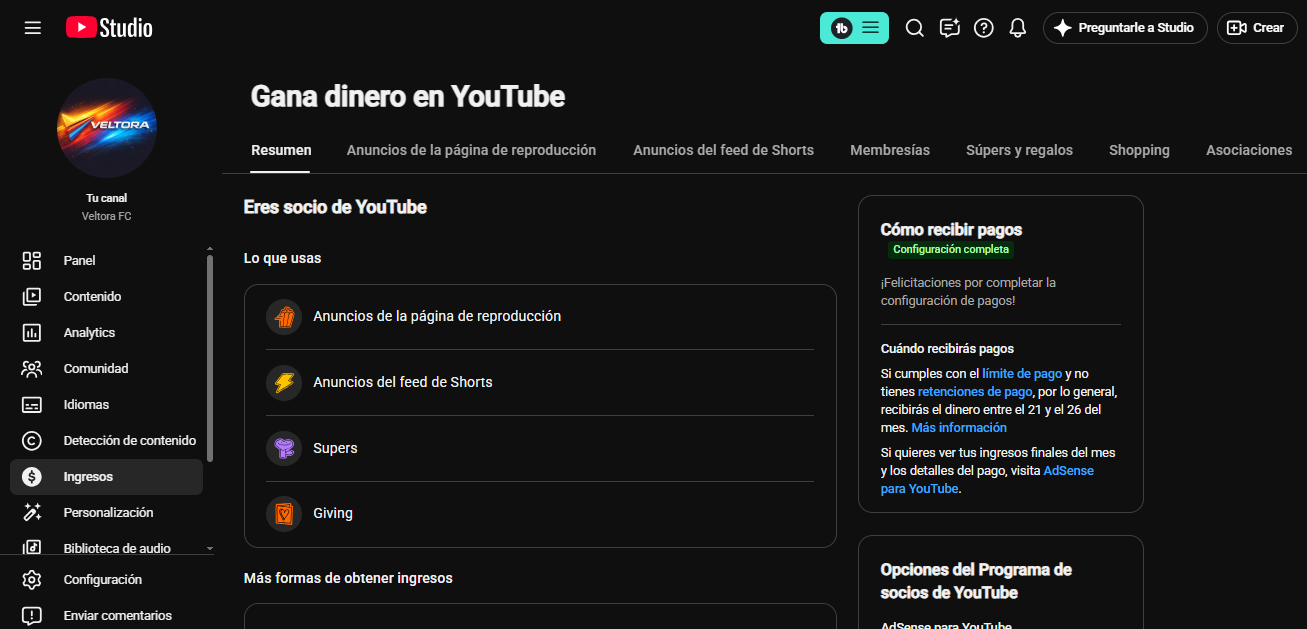Click the Veltora FC channel name

107,216
